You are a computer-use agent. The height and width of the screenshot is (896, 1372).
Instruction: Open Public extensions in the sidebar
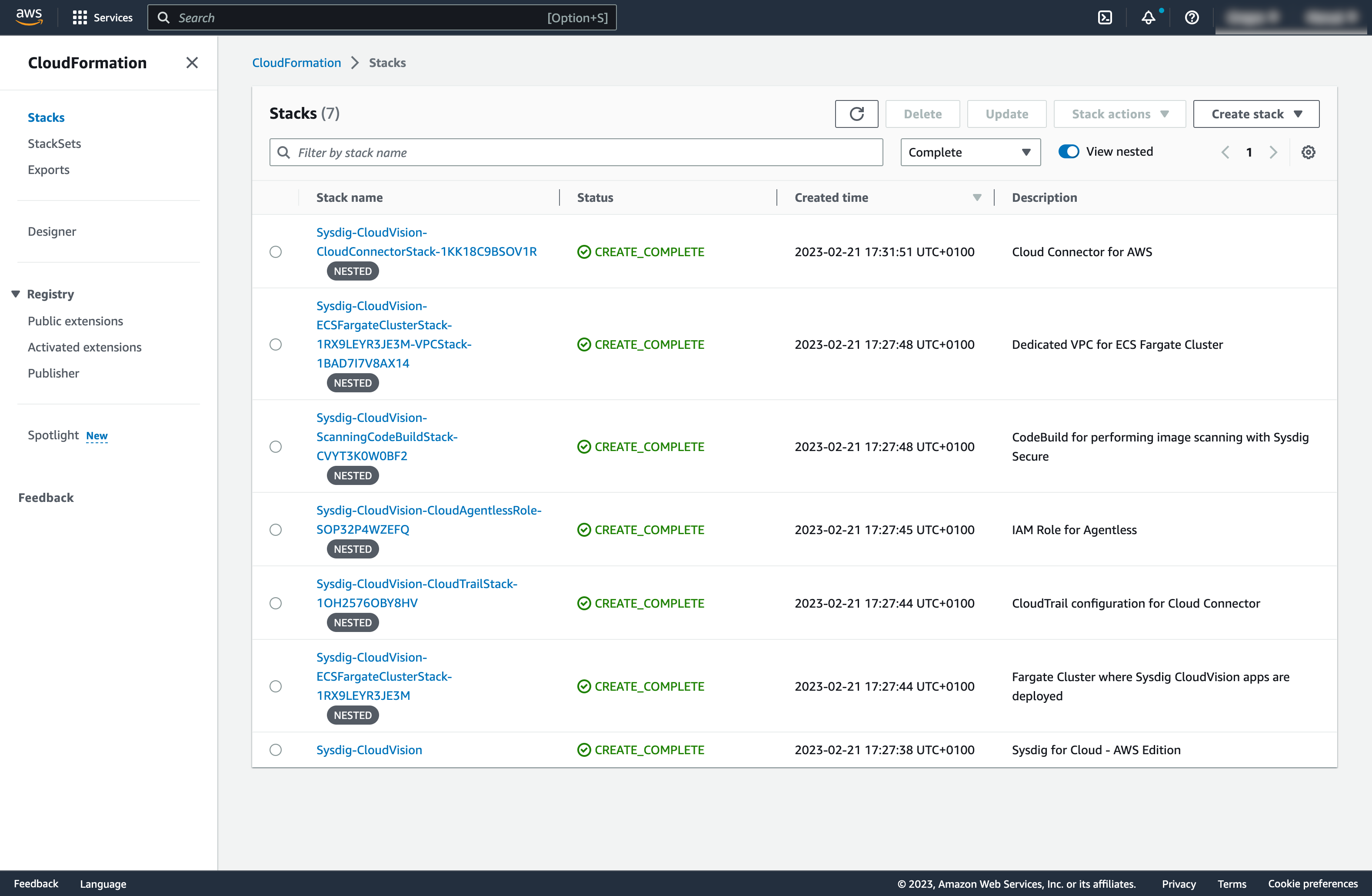pyautogui.click(x=76, y=321)
